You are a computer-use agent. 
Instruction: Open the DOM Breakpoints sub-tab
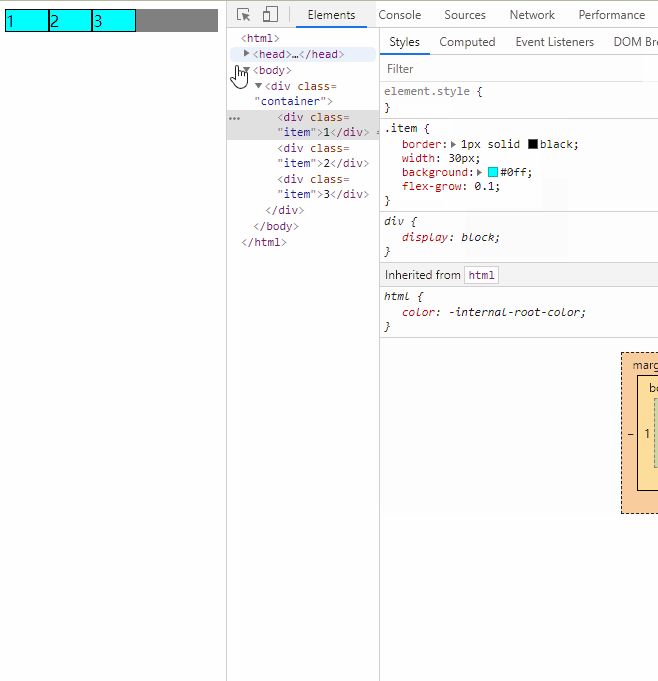(x=635, y=42)
